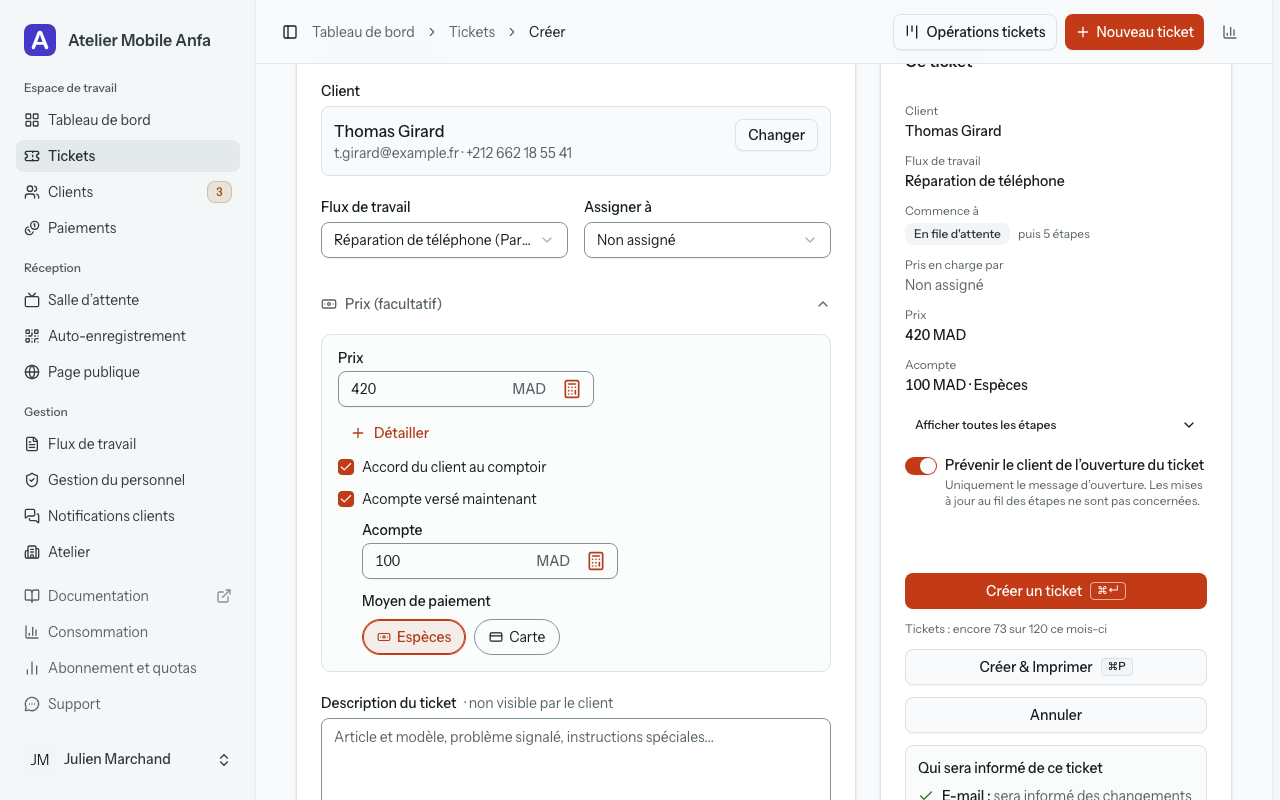Click the Tableau de bord sidebar icon
Screen dimensions: 1280x800
32,120
